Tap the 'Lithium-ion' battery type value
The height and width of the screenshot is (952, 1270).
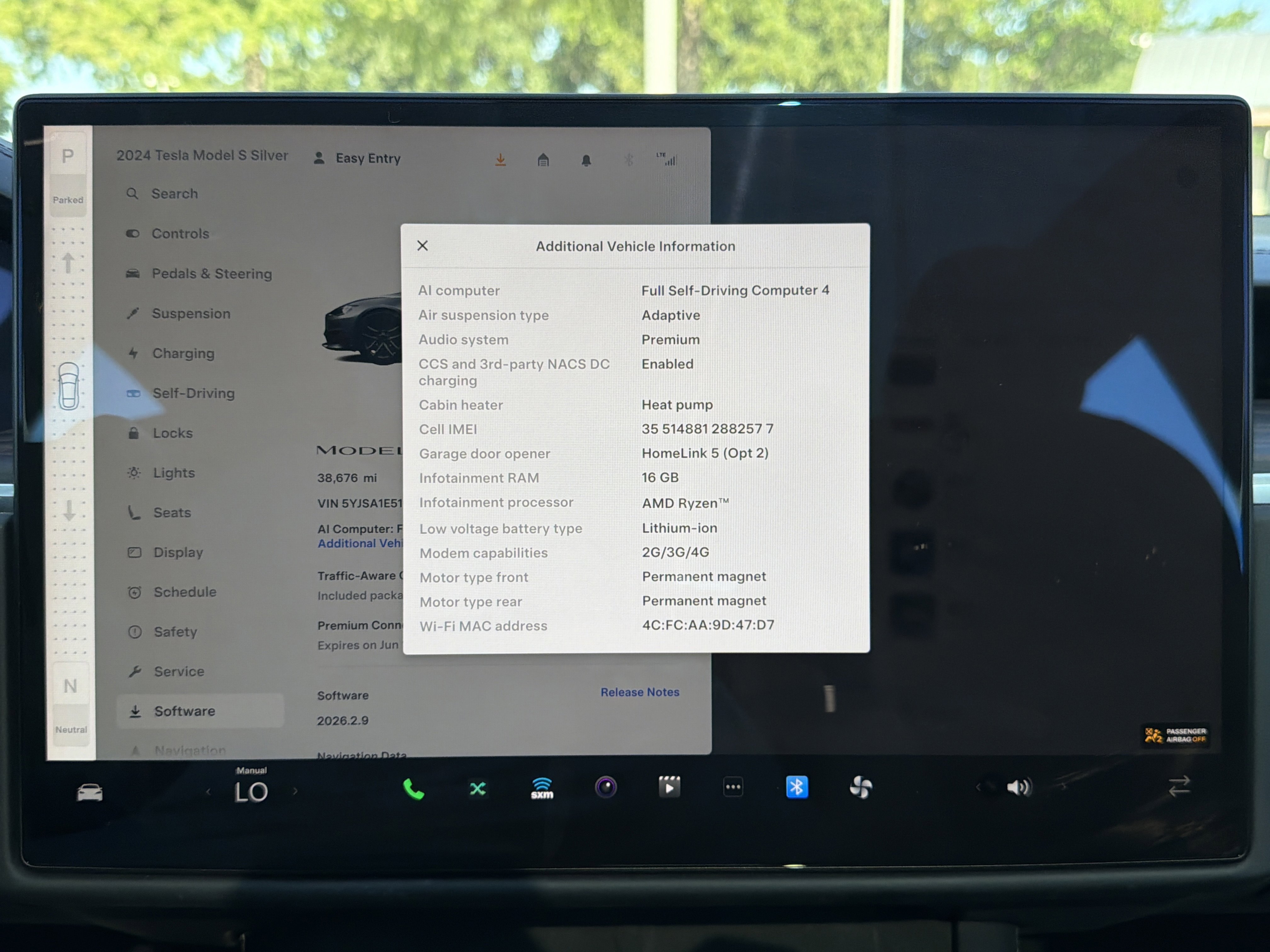pos(680,528)
